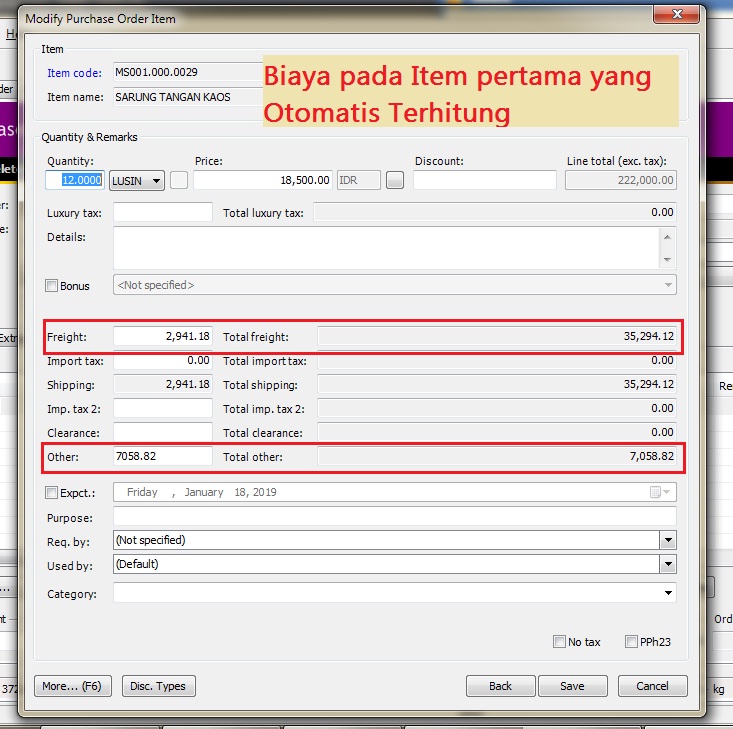Viewport: 733px width, 729px height.
Task: Open Disc. Types
Action: click(x=159, y=686)
